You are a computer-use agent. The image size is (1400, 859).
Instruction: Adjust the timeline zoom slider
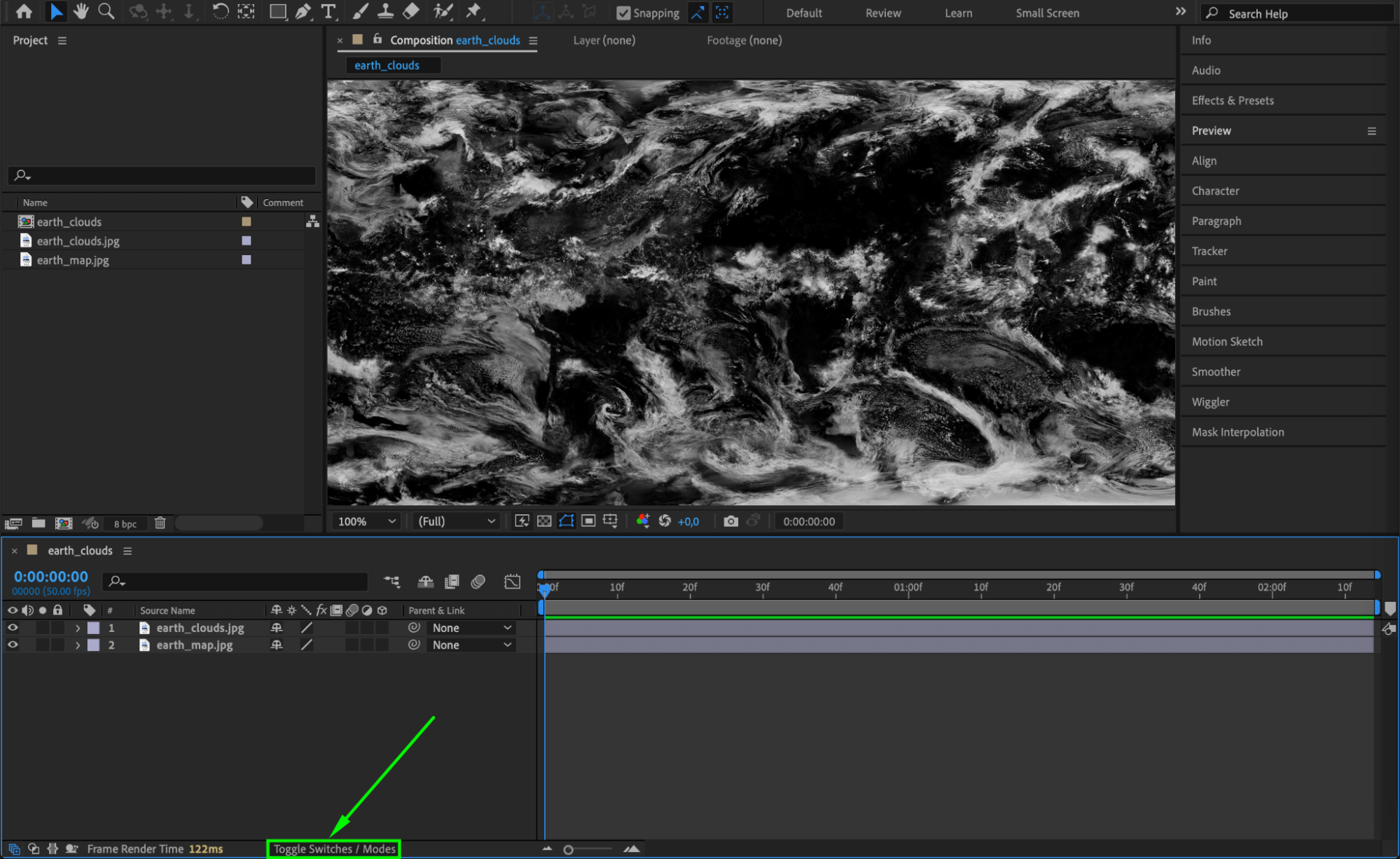tap(569, 849)
